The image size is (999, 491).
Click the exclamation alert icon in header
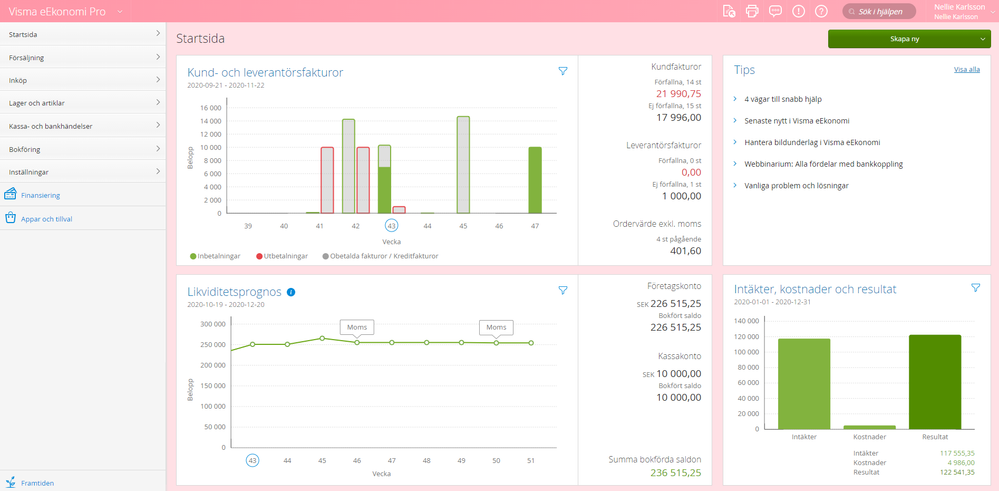(x=798, y=11)
